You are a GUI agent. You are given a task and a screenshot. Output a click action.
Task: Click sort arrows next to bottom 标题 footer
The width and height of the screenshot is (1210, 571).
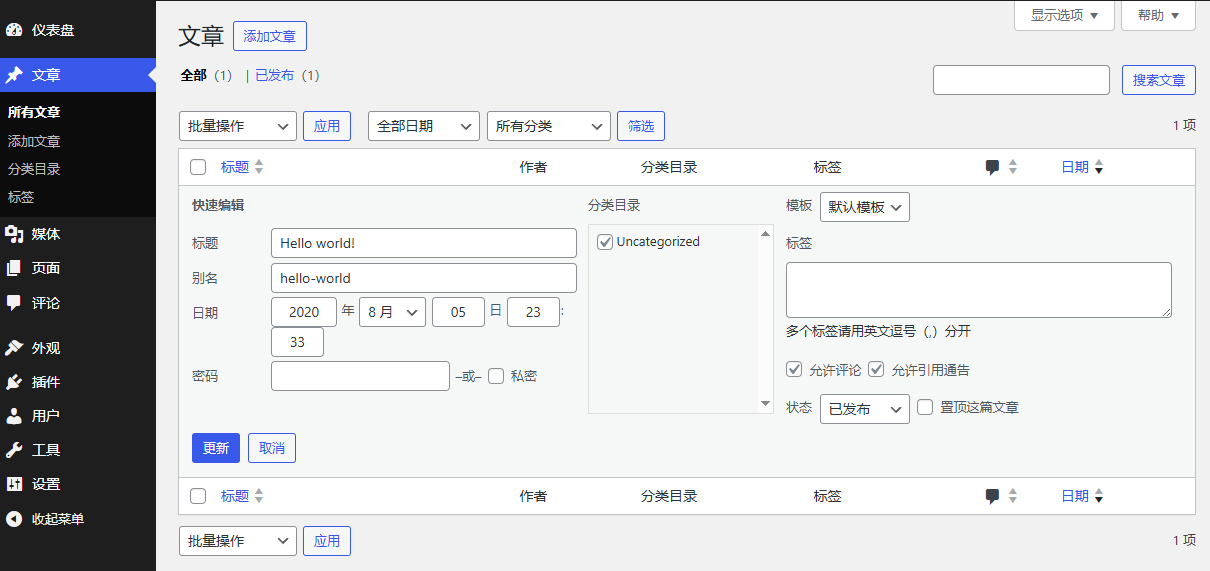click(x=259, y=496)
